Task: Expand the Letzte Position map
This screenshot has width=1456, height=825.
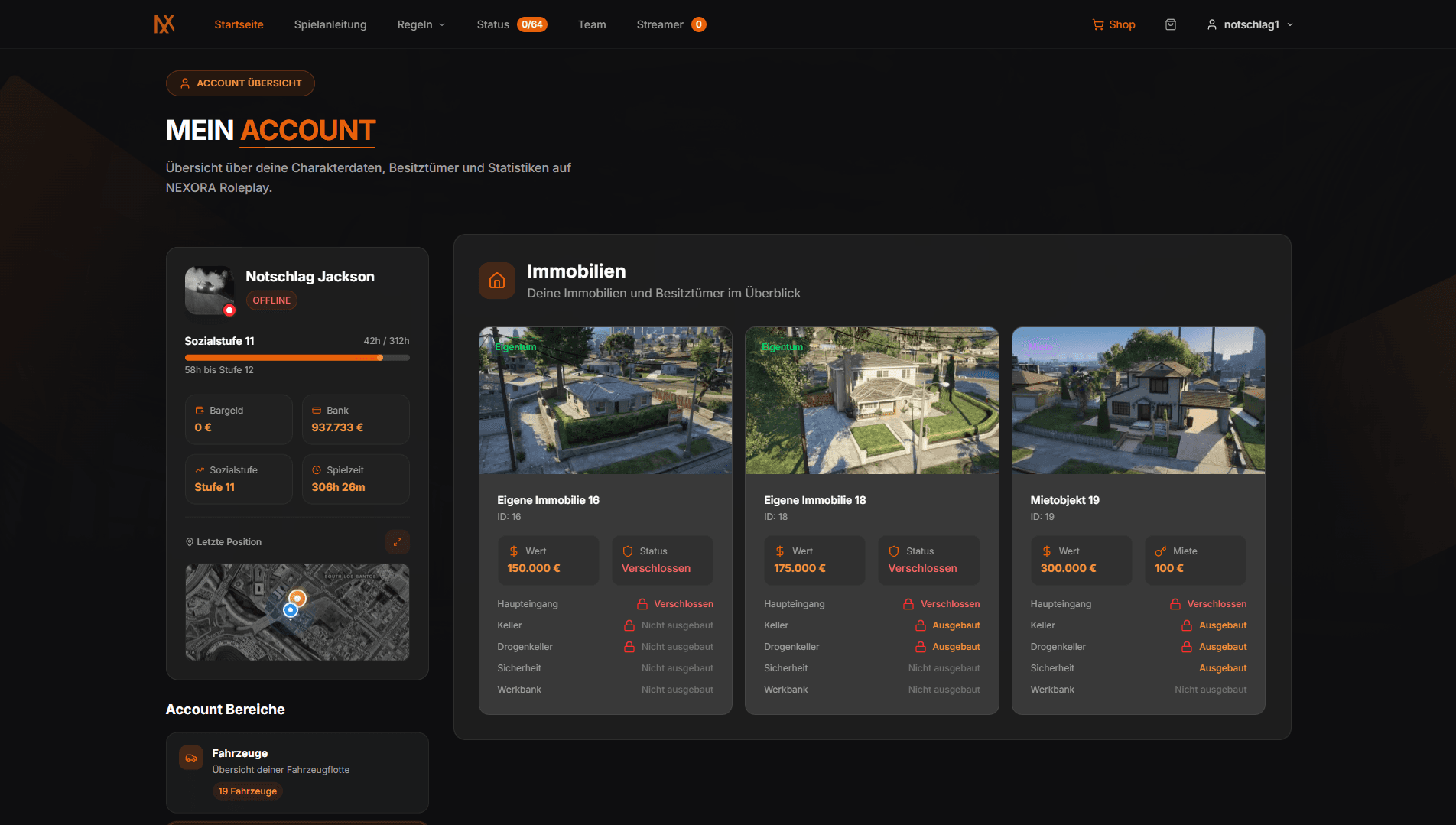Action: pyautogui.click(x=398, y=541)
